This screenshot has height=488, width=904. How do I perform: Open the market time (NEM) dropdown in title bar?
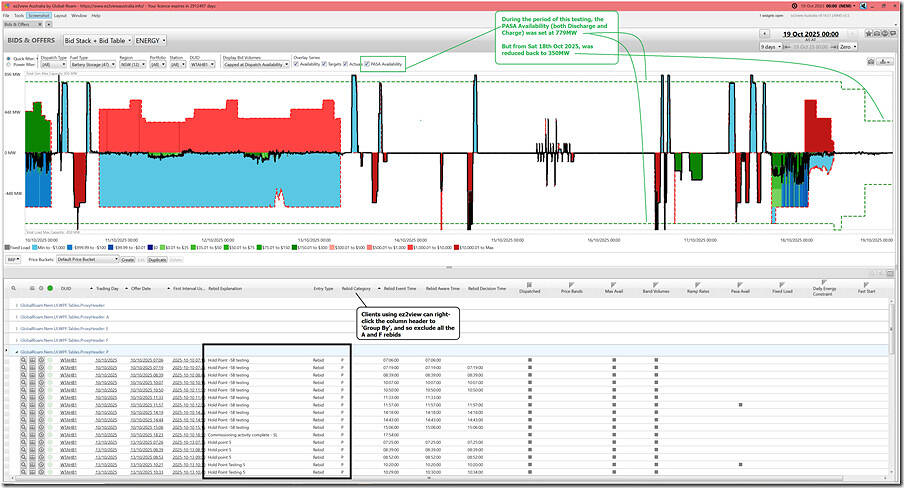pos(828,6)
